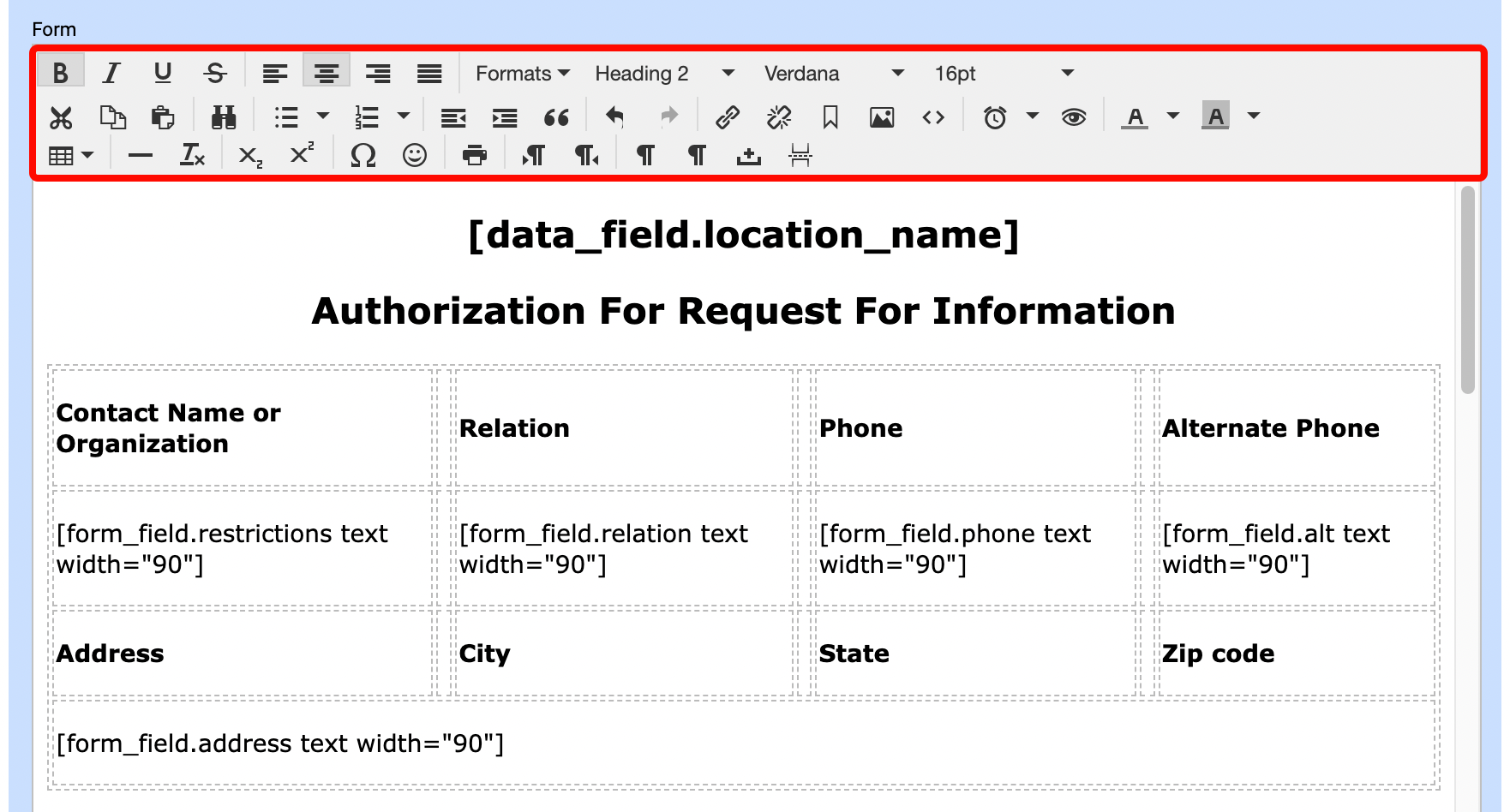Toggle Italic formatting

(x=111, y=74)
